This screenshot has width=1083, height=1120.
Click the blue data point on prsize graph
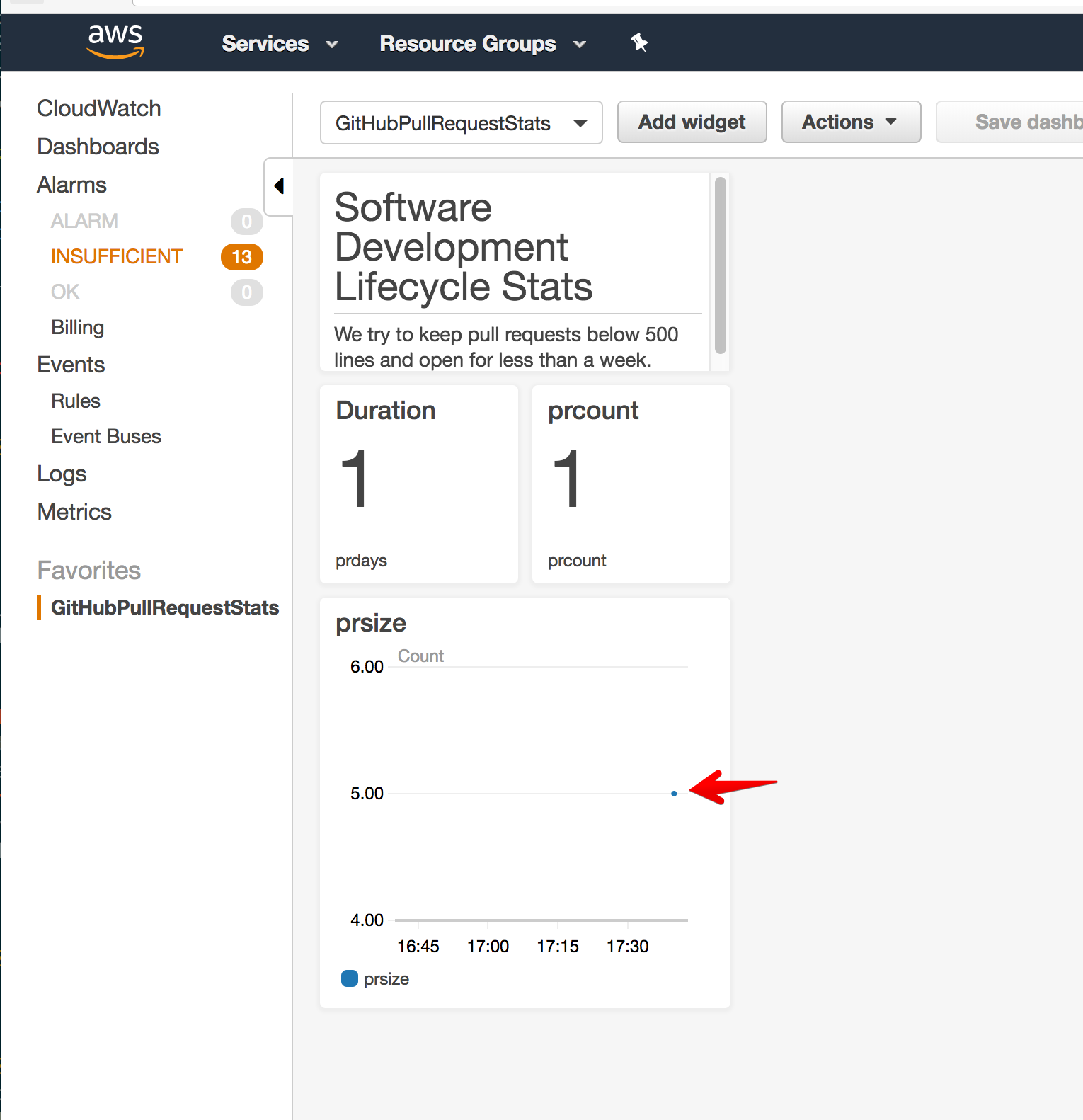coord(674,794)
